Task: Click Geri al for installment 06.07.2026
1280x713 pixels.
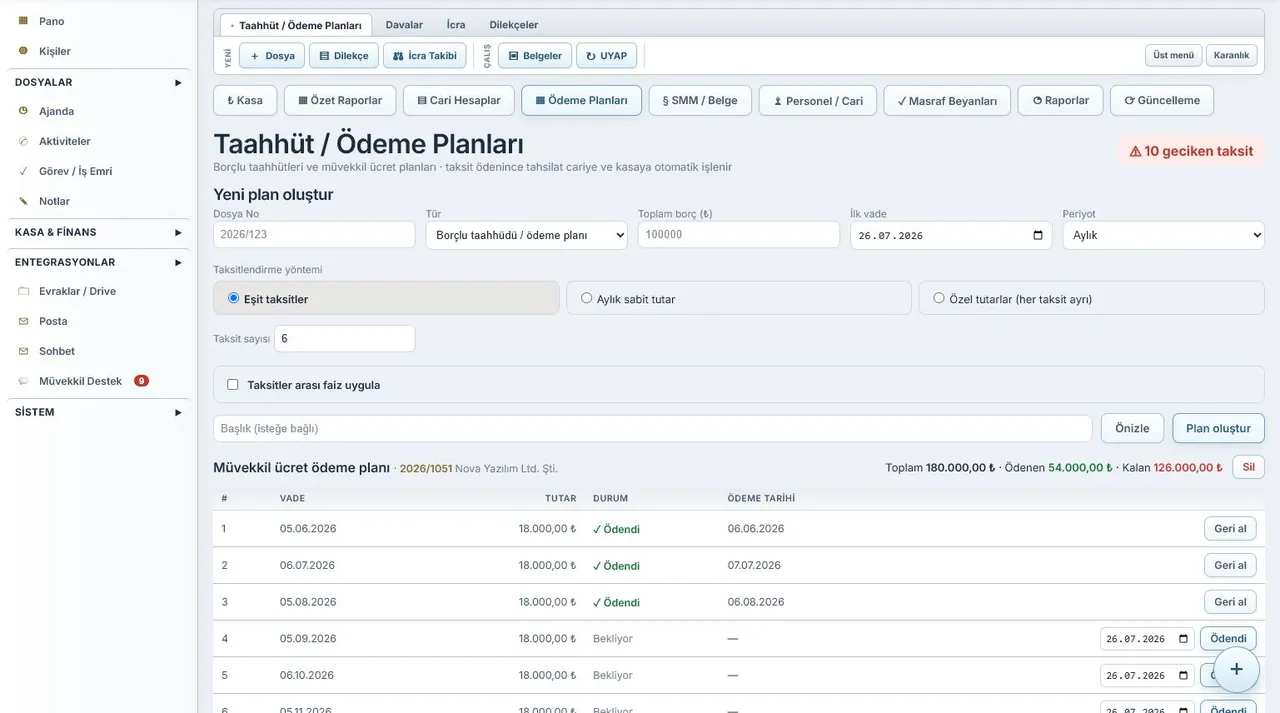Action: (x=1230, y=565)
